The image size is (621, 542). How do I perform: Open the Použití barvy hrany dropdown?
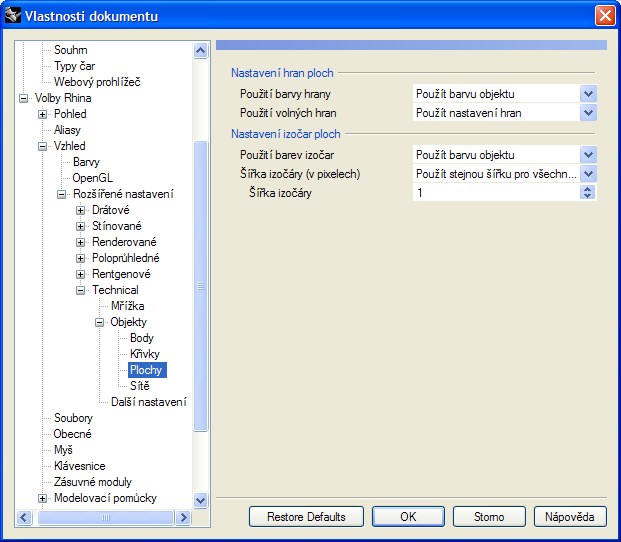588,94
